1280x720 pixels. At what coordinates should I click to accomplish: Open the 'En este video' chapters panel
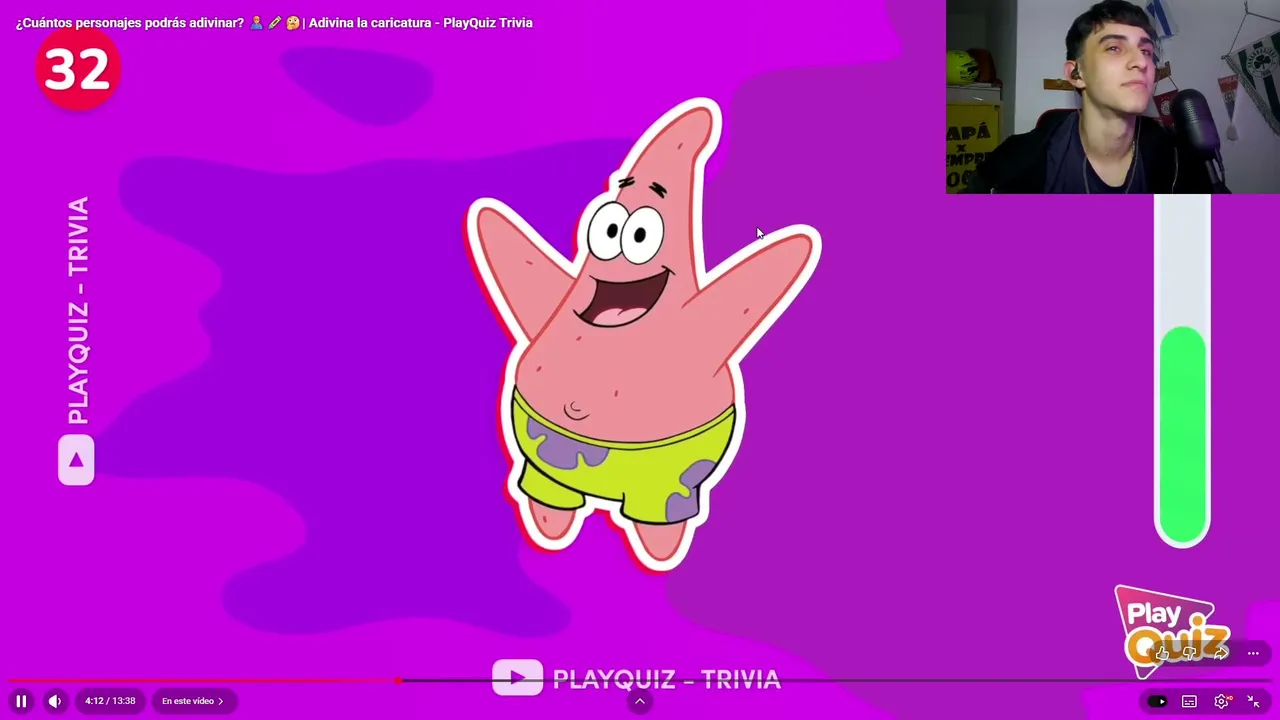coord(193,701)
